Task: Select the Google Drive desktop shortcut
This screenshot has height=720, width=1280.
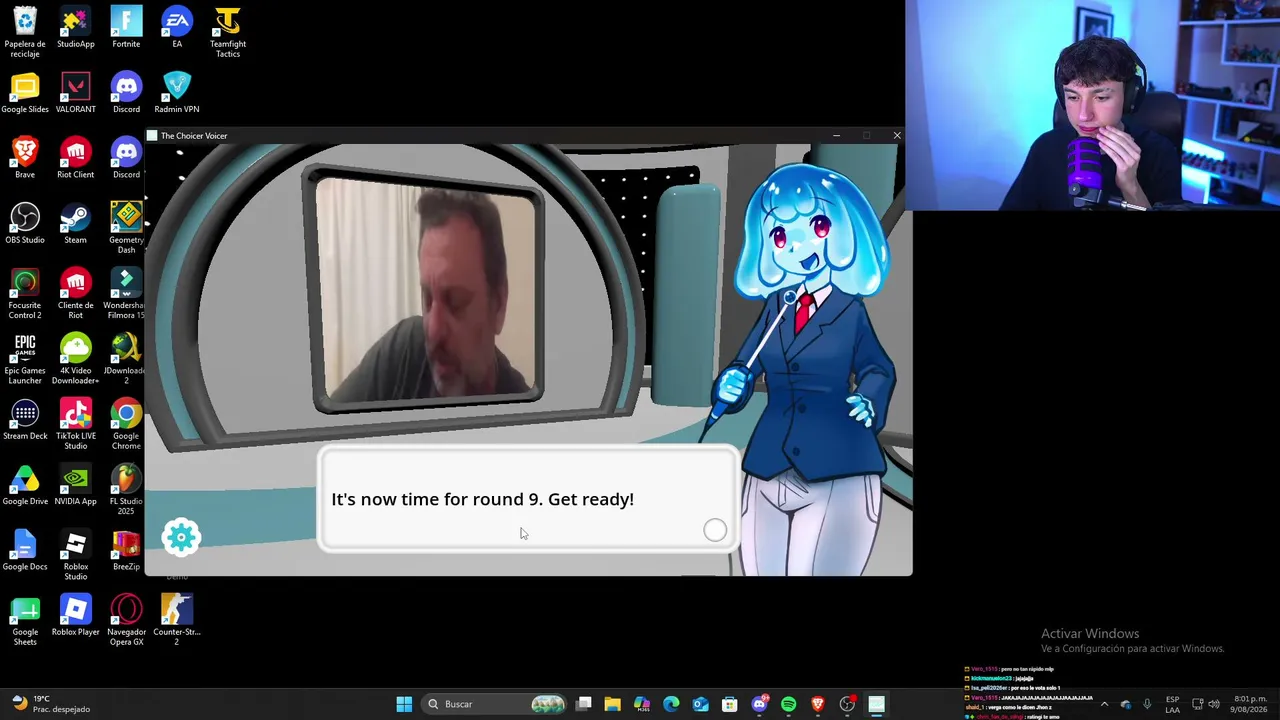Action: pyautogui.click(x=25, y=485)
